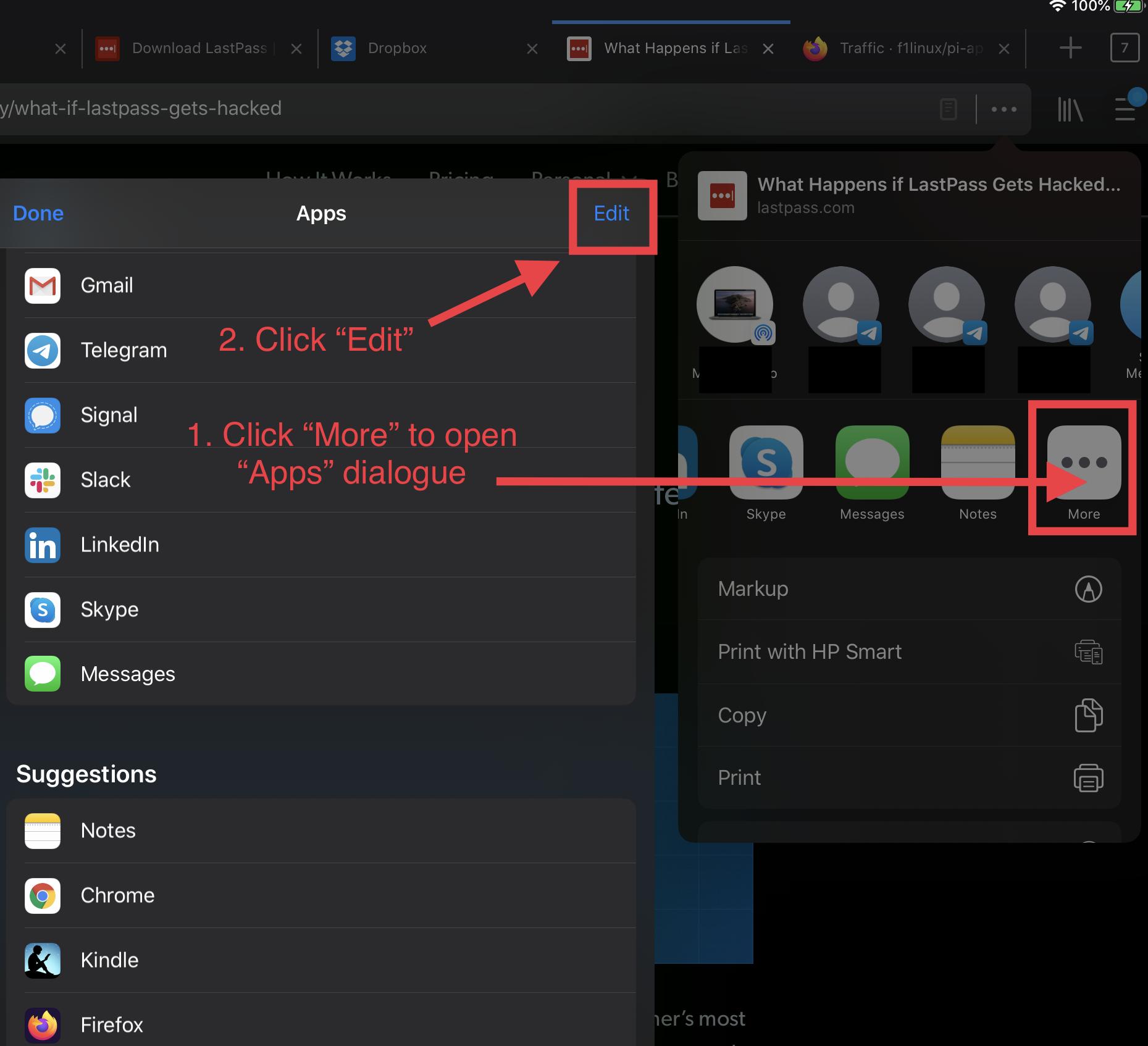
Task: Tap the Kindle label text
Action: [x=109, y=961]
